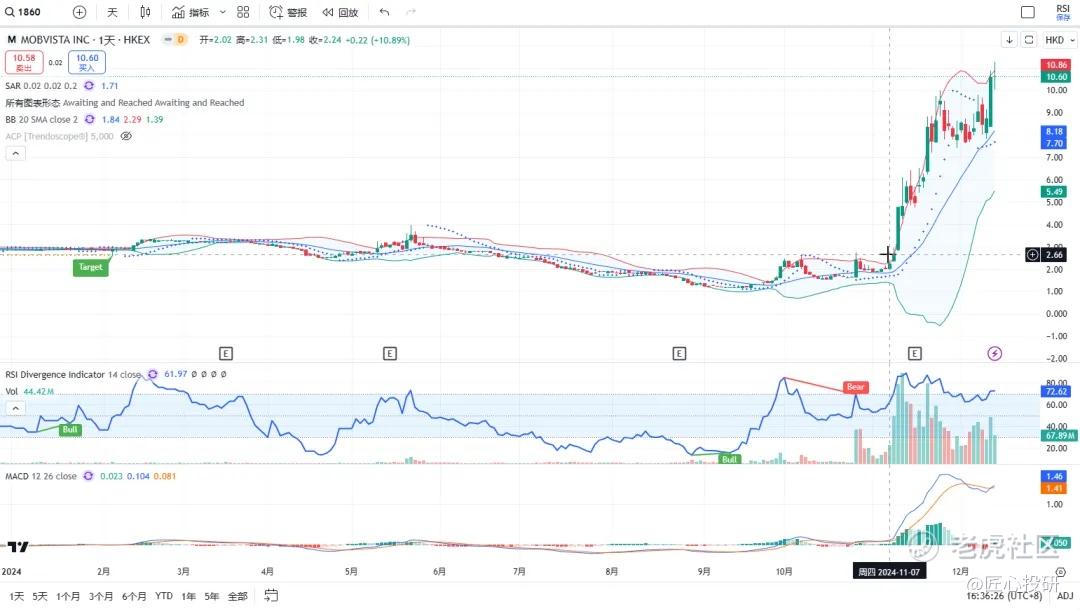Expand the indicators favorites chevron
The height and width of the screenshot is (609, 1080).
(222, 12)
